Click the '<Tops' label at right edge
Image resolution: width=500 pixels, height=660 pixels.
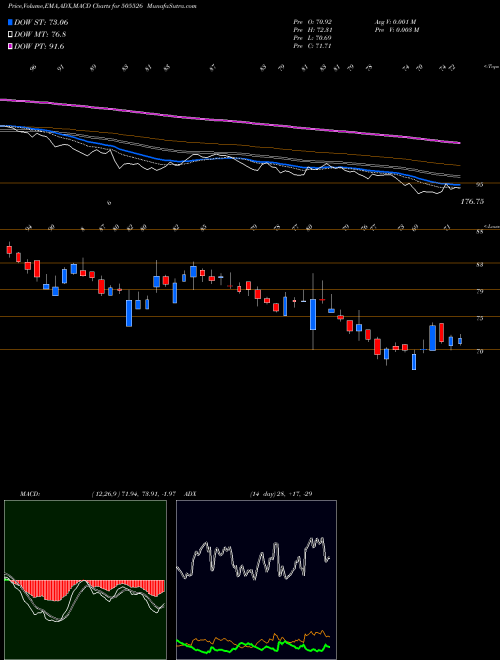coord(491,67)
